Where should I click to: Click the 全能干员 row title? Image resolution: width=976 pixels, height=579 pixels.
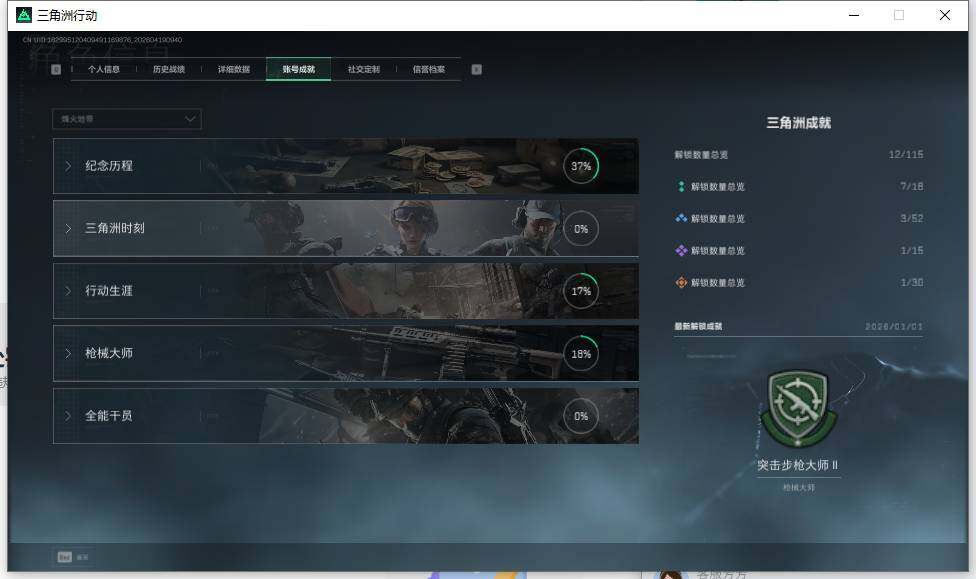click(109, 416)
